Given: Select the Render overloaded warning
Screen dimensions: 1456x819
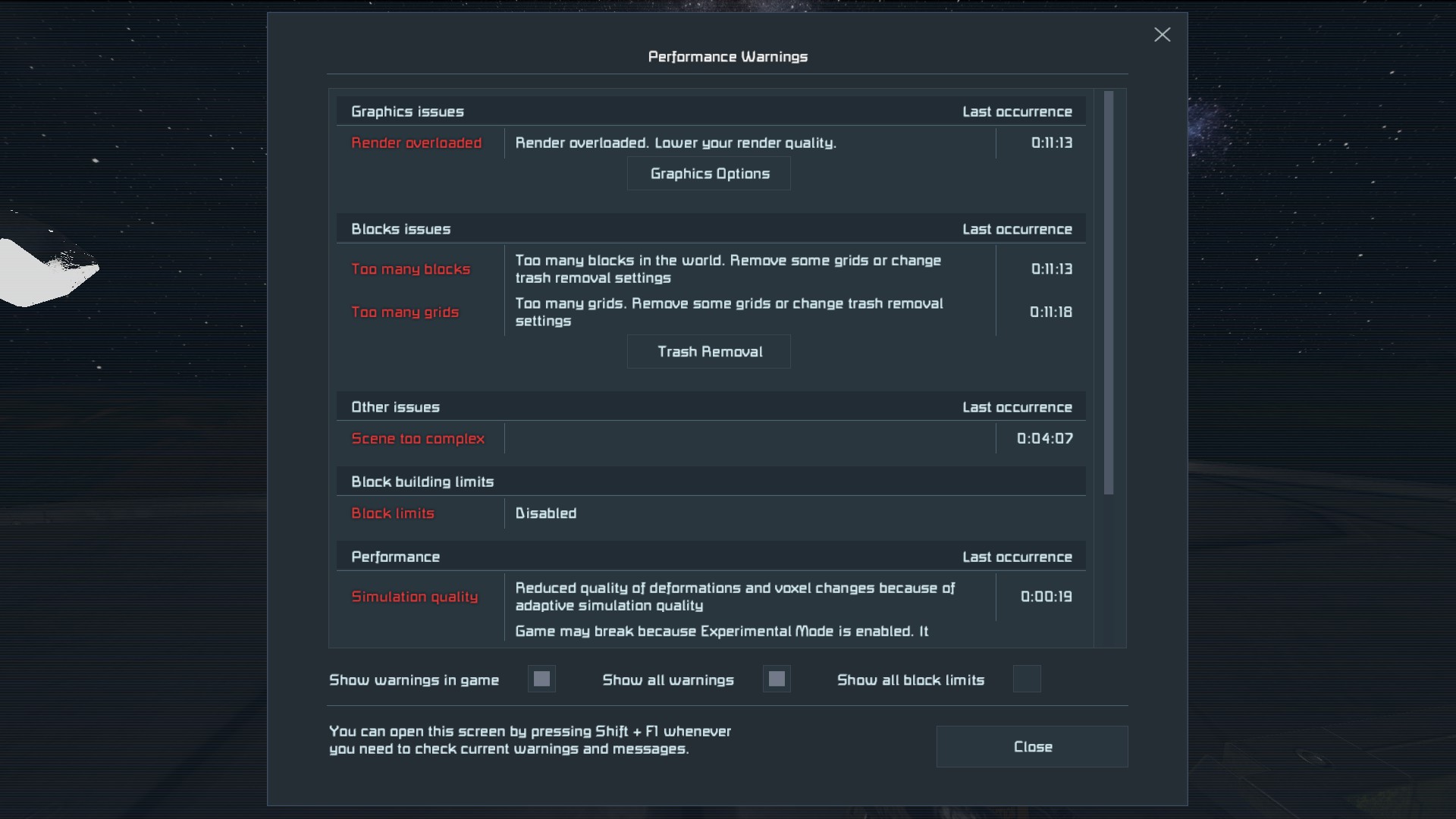Looking at the screenshot, I should [x=416, y=143].
